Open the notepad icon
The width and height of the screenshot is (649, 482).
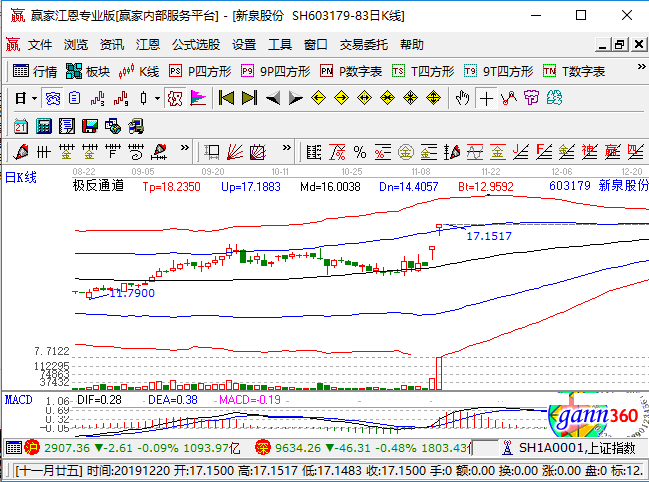(67, 126)
